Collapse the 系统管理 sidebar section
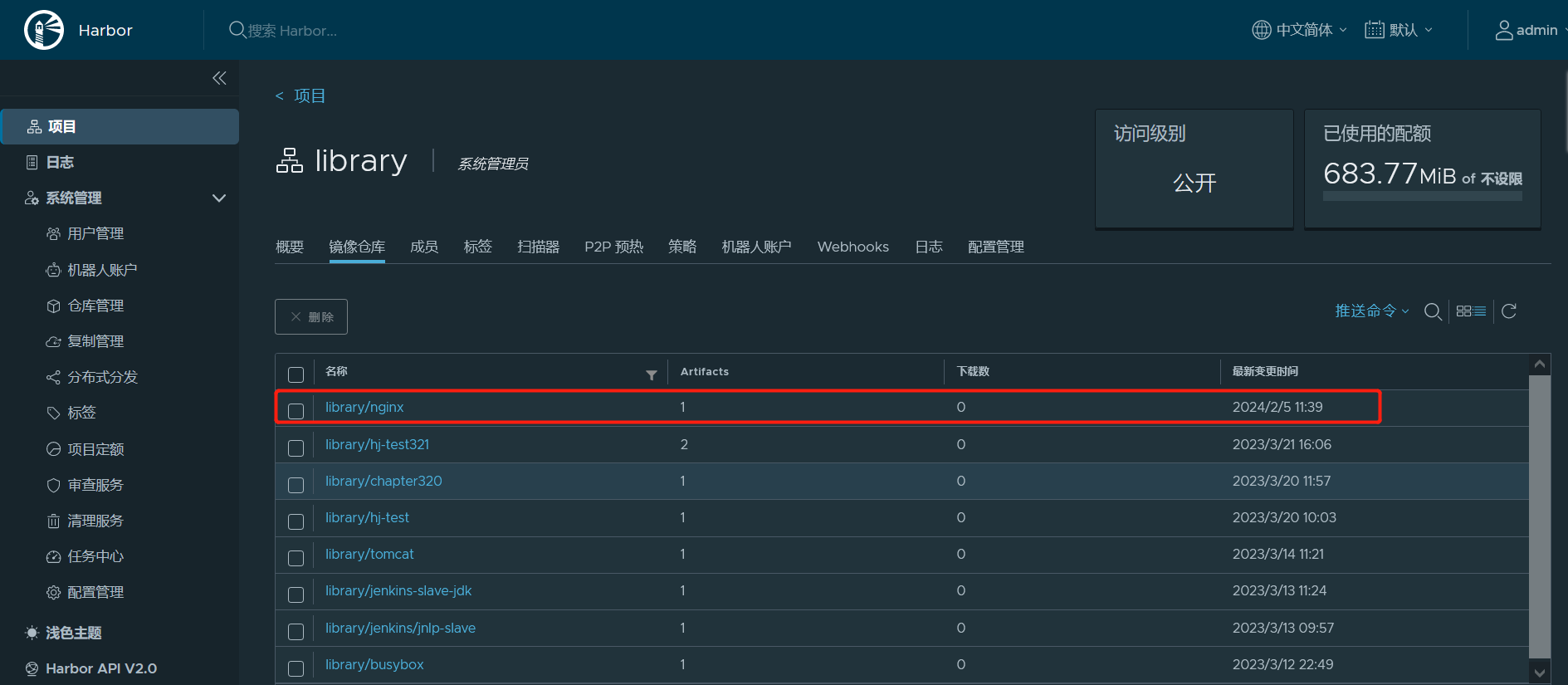 tap(219, 198)
